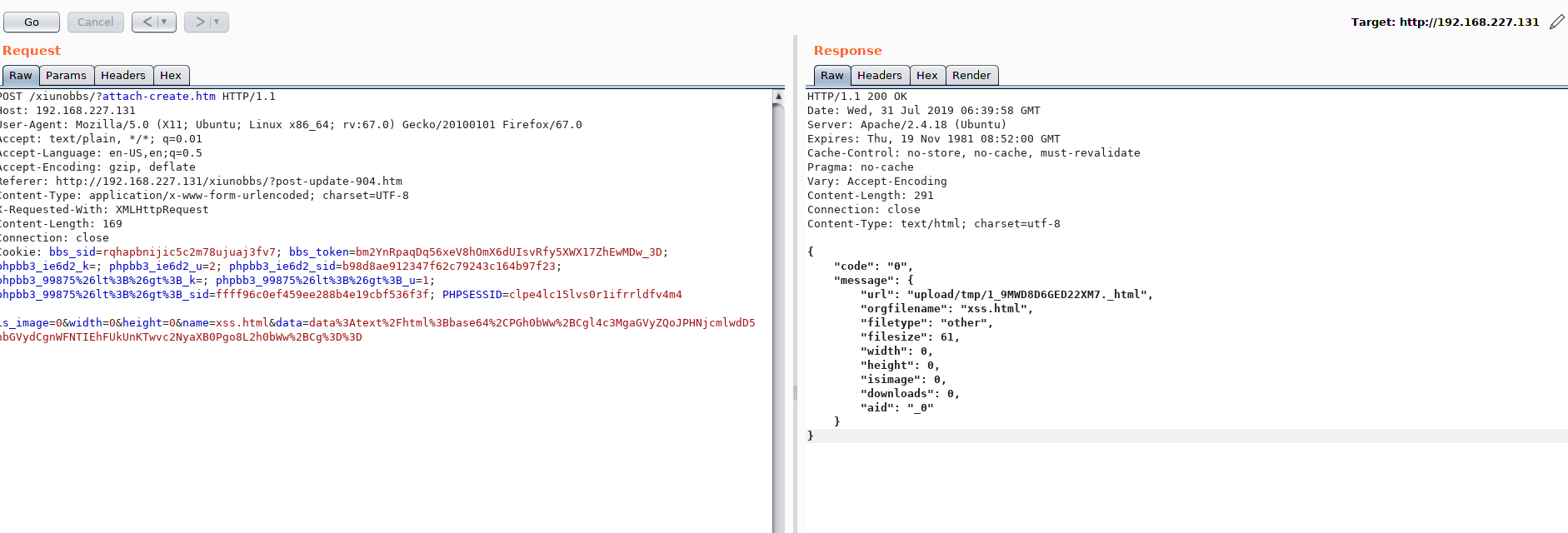
Task: Switch to the Response Hex tab
Action: 926,76
